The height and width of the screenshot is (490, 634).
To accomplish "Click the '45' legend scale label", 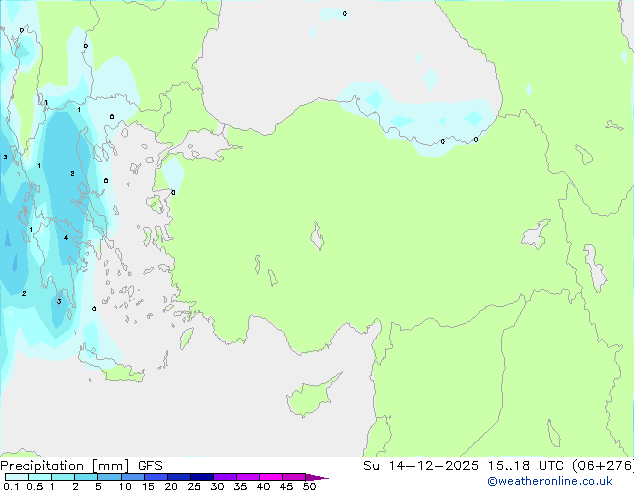I will (x=286, y=486).
